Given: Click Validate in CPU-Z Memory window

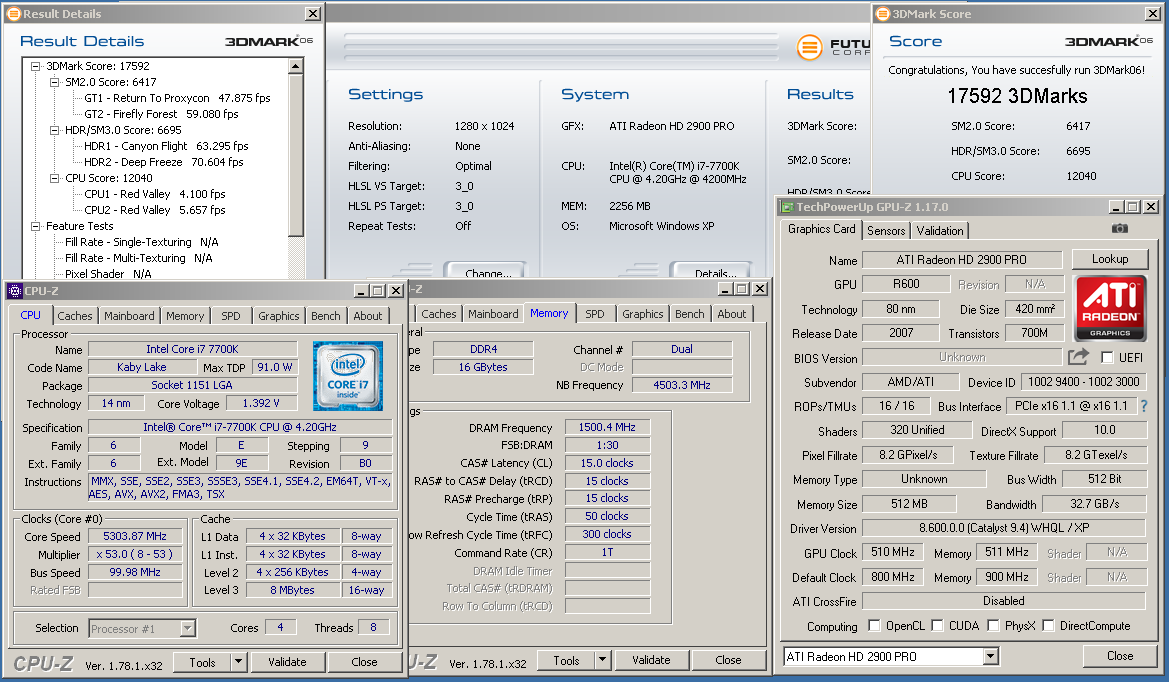Looking at the screenshot, I should pyautogui.click(x=651, y=660).
